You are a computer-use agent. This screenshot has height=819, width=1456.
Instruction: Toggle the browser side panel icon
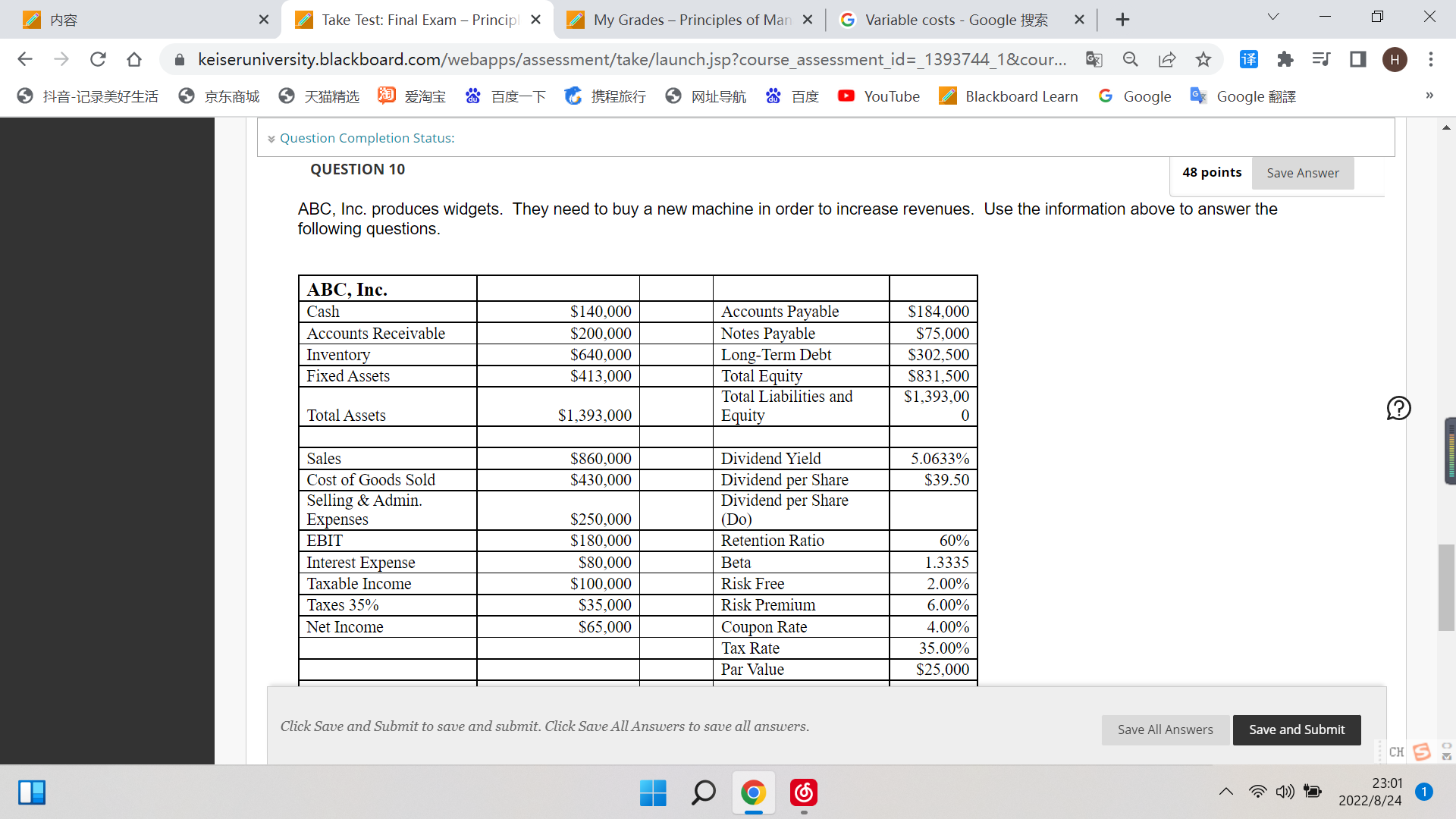(1358, 59)
